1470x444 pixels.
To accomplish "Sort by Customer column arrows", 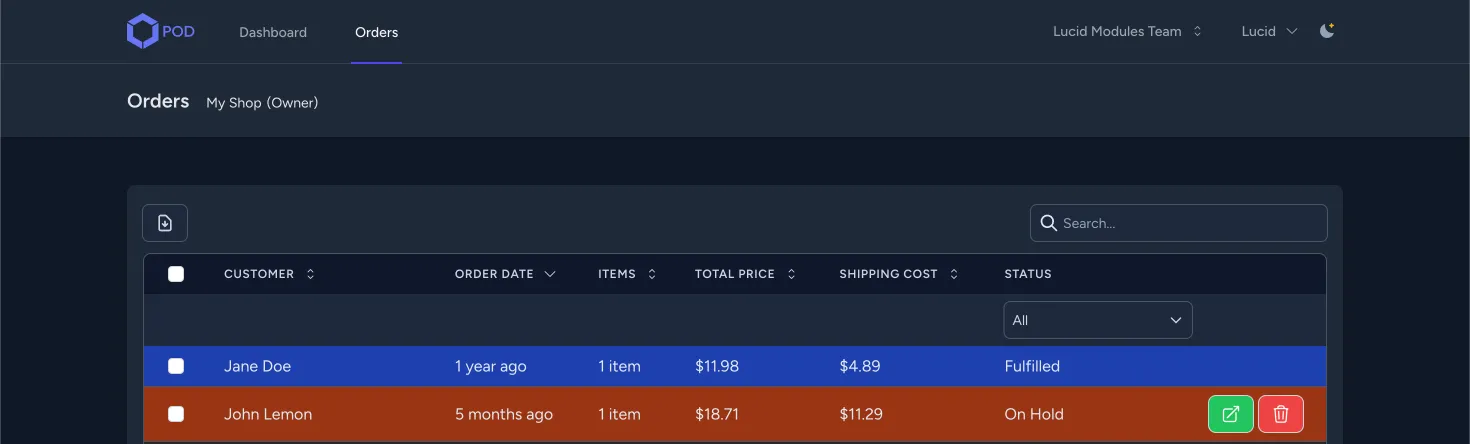I will [x=310, y=274].
